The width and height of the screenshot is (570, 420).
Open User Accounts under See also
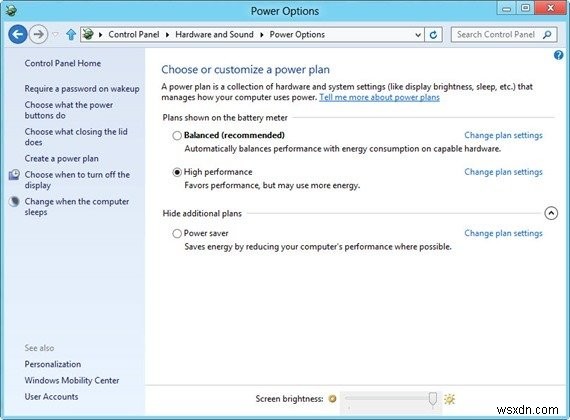click(51, 397)
